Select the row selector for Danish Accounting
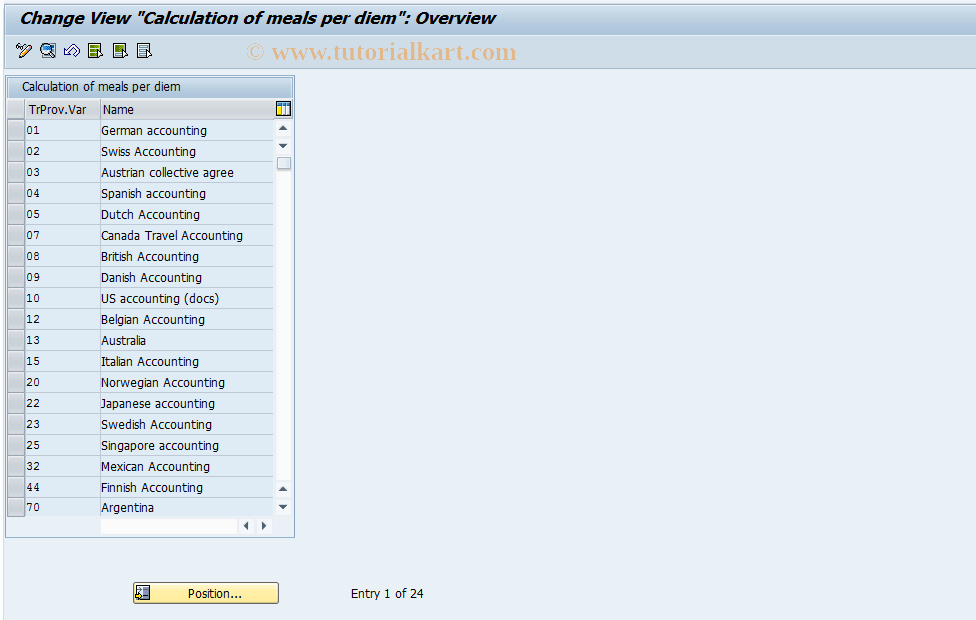 click(x=16, y=277)
